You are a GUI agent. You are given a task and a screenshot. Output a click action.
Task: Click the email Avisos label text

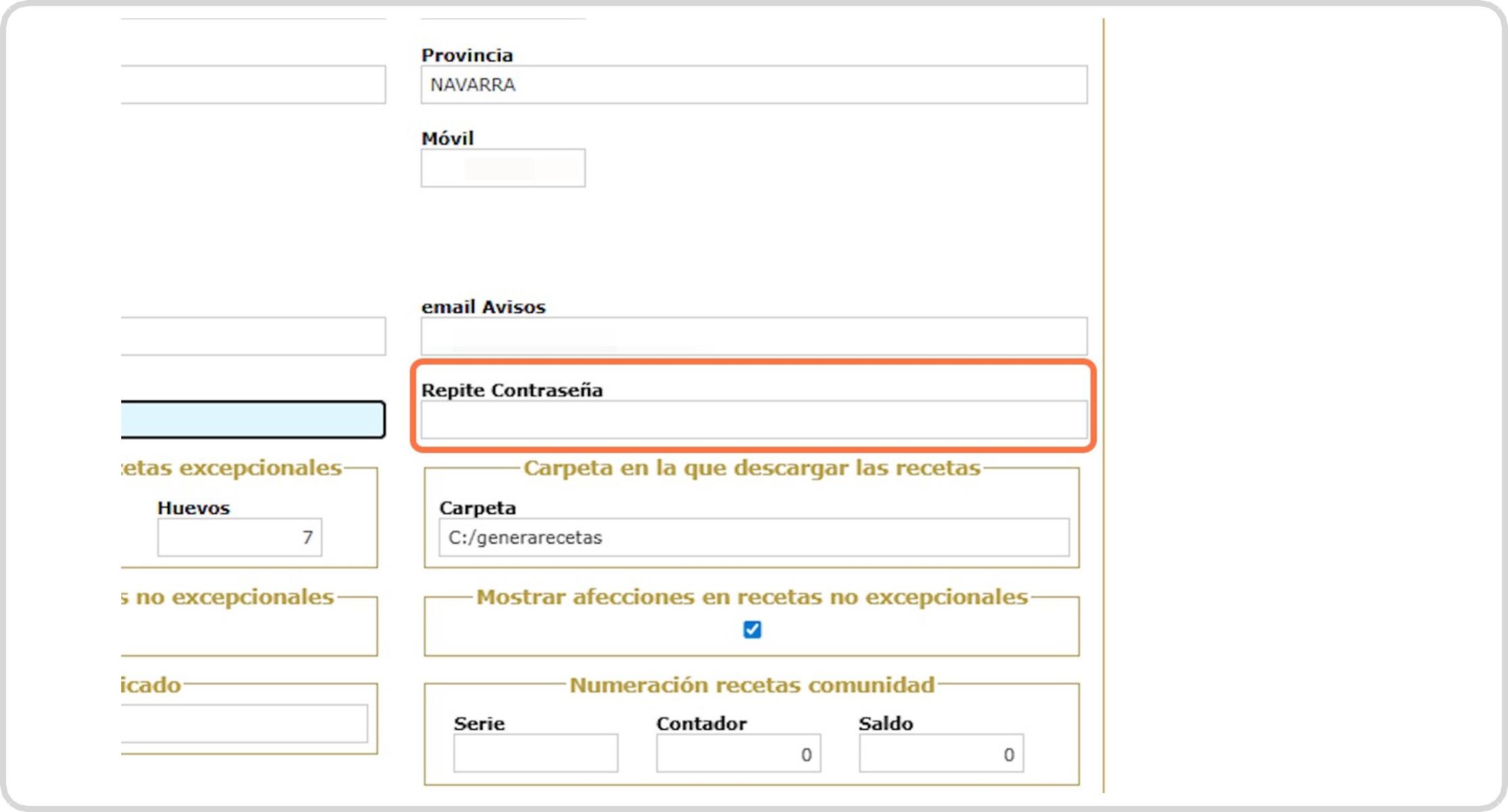tap(483, 307)
